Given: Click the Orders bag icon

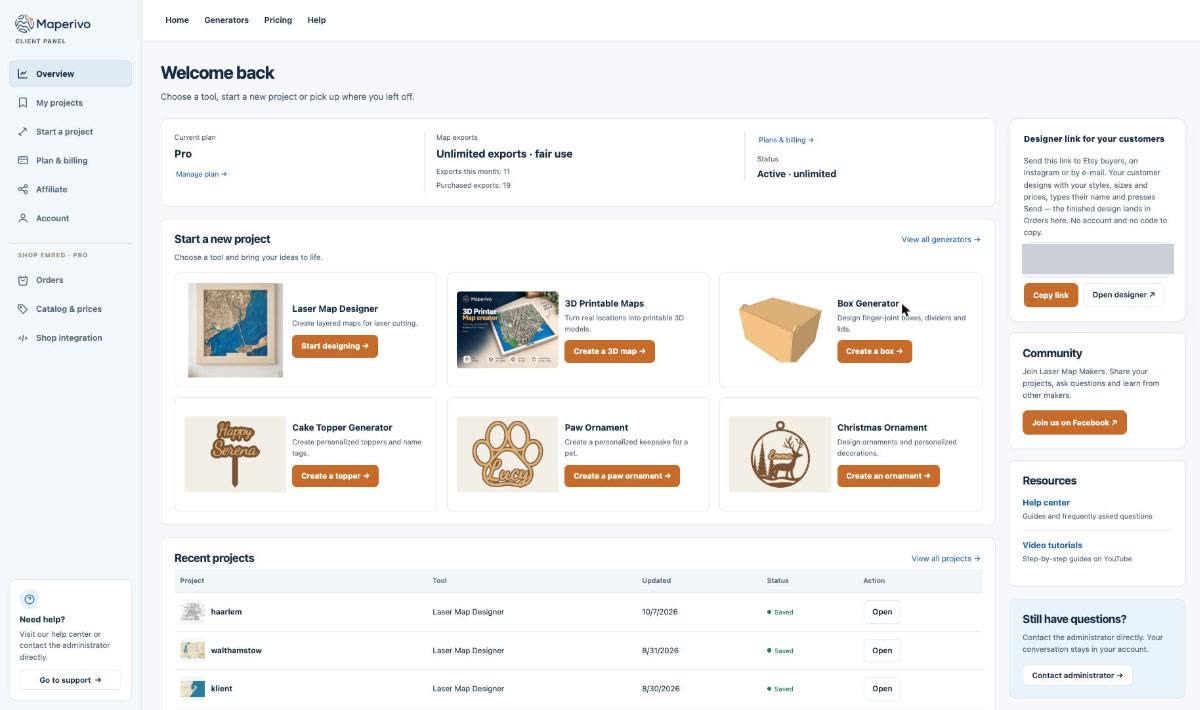Looking at the screenshot, I should click(x=23, y=281).
